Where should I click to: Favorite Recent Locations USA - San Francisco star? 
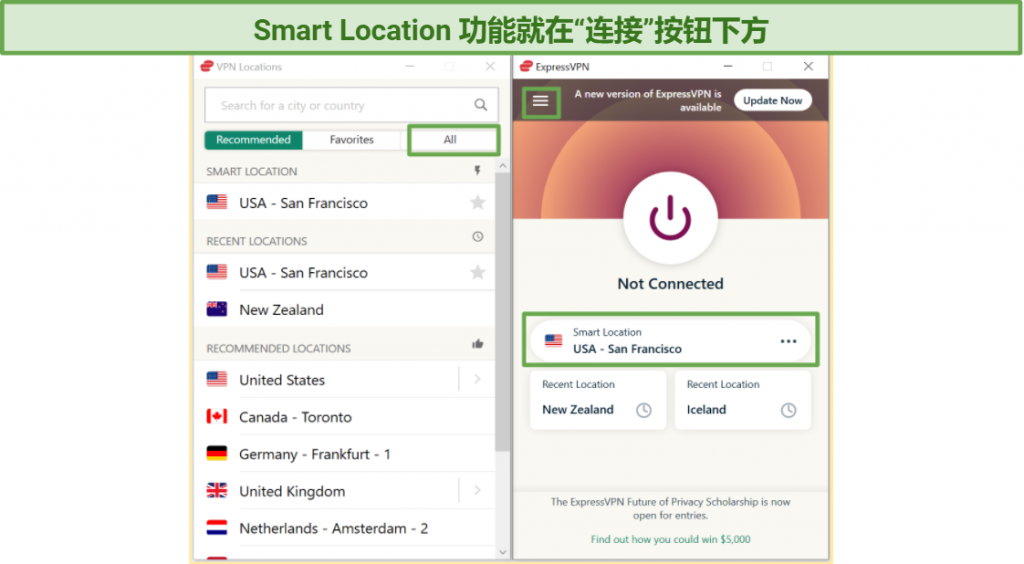tap(477, 272)
